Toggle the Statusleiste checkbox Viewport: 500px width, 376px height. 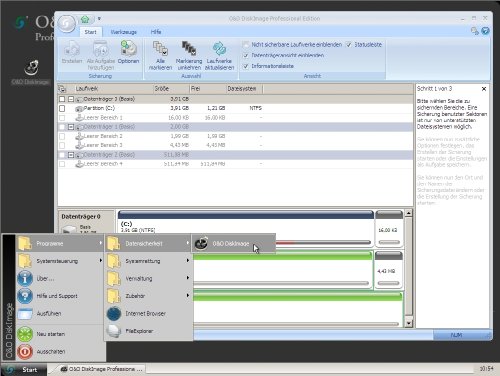coord(349,45)
